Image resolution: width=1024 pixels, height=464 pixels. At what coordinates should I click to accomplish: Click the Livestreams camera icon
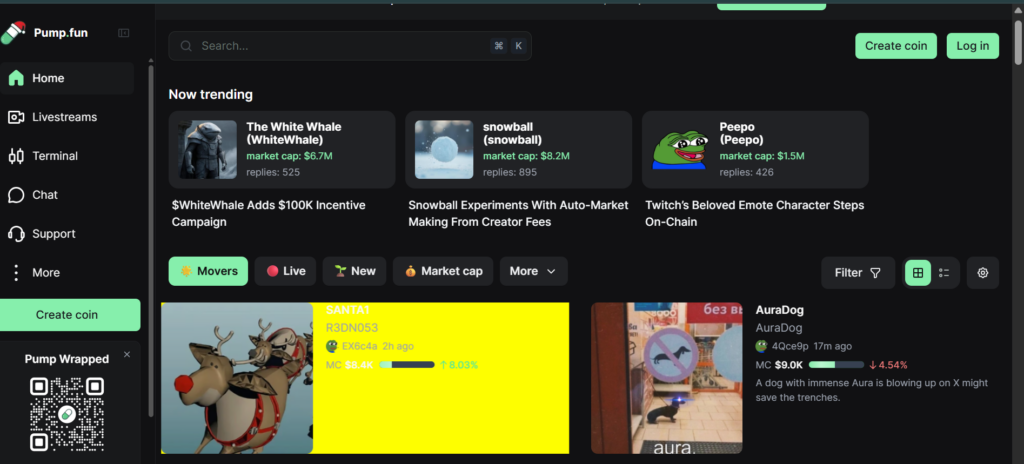(16, 117)
